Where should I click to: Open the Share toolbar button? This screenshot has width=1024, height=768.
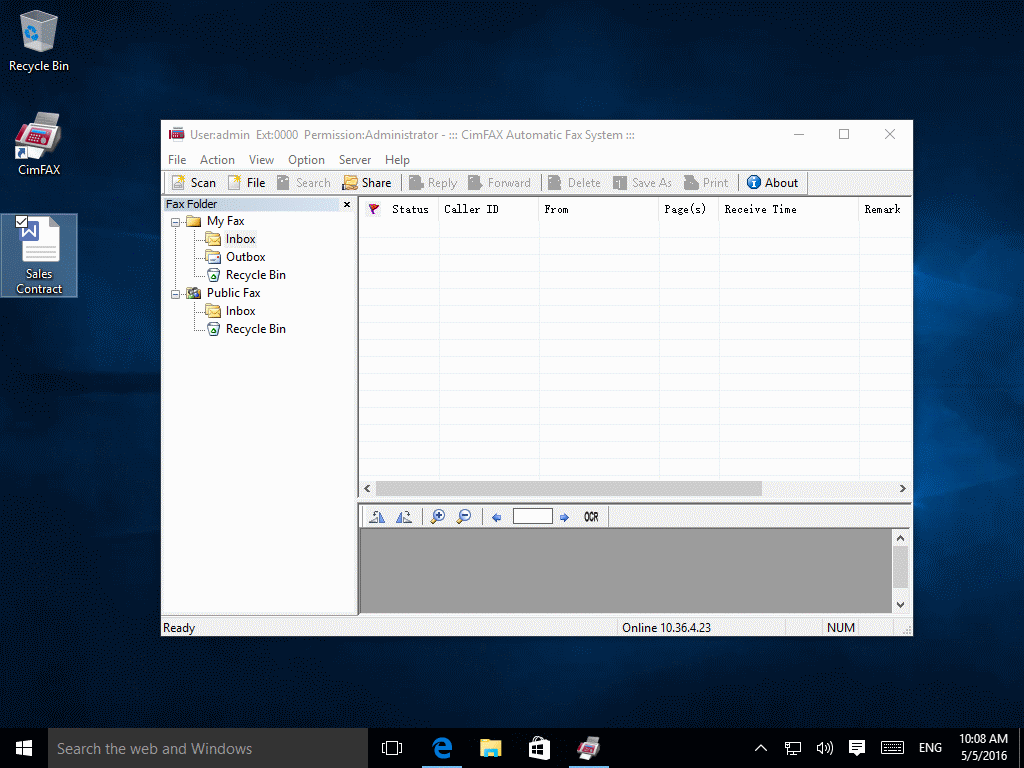pos(367,183)
